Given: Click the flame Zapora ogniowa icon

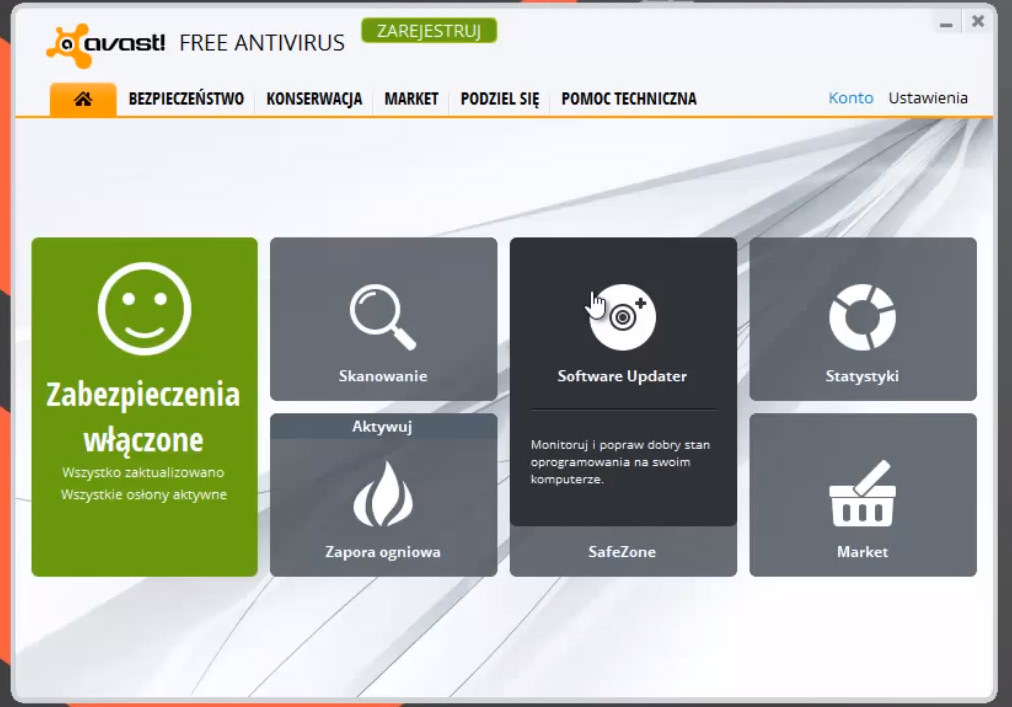Looking at the screenshot, I should tap(383, 494).
